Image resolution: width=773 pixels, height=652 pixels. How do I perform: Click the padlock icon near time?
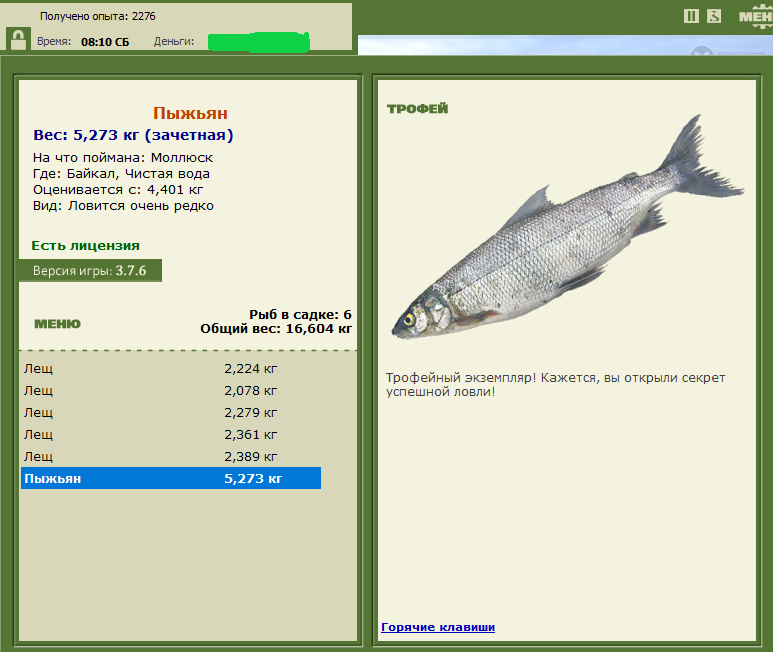click(18, 39)
